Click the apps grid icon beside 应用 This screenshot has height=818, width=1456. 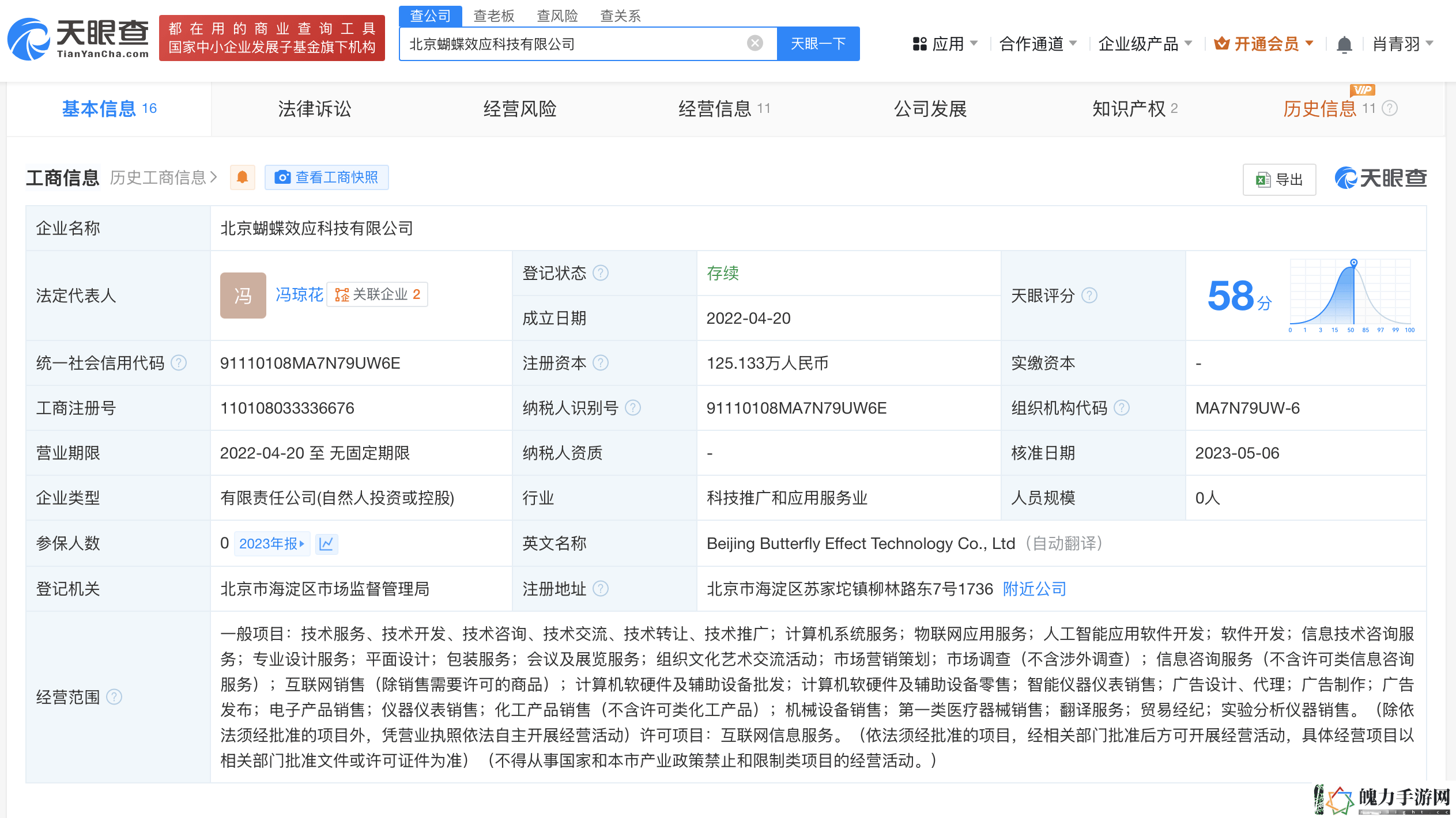tap(920, 44)
